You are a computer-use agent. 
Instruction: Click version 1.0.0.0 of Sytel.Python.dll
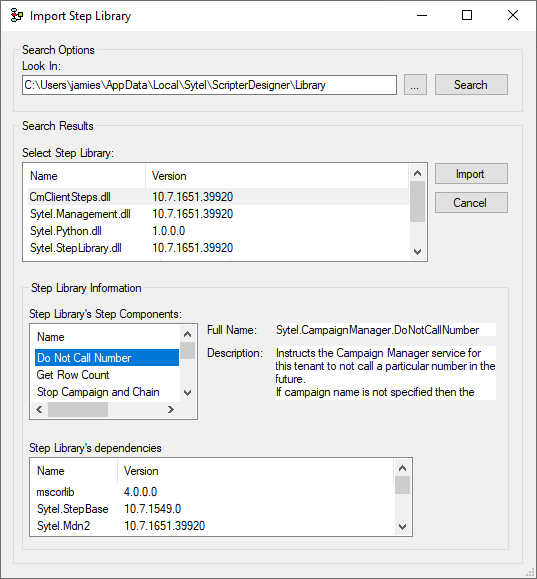click(x=168, y=231)
